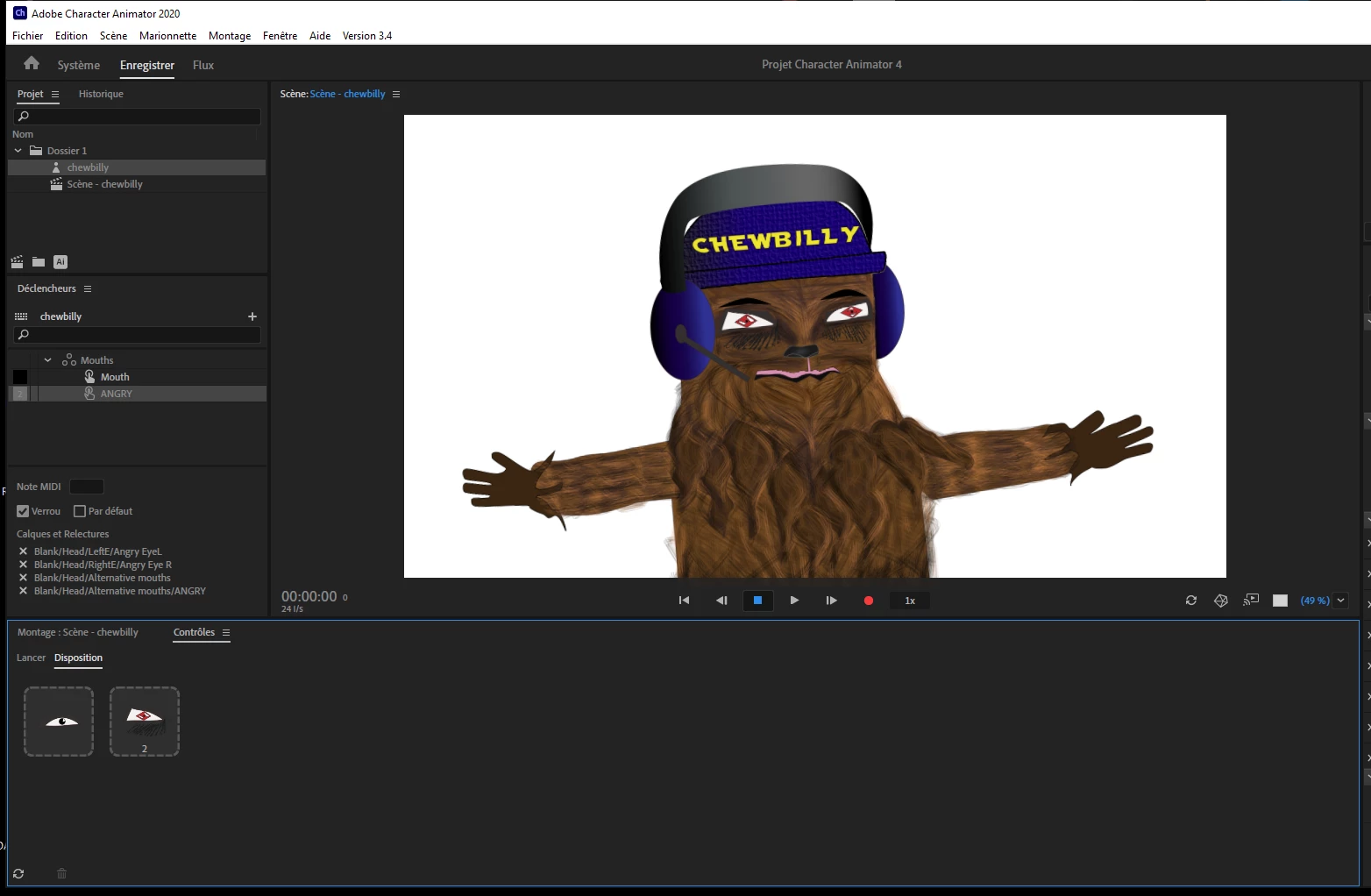Go to the Home screen icon
This screenshot has width=1371, height=896.
(x=32, y=63)
